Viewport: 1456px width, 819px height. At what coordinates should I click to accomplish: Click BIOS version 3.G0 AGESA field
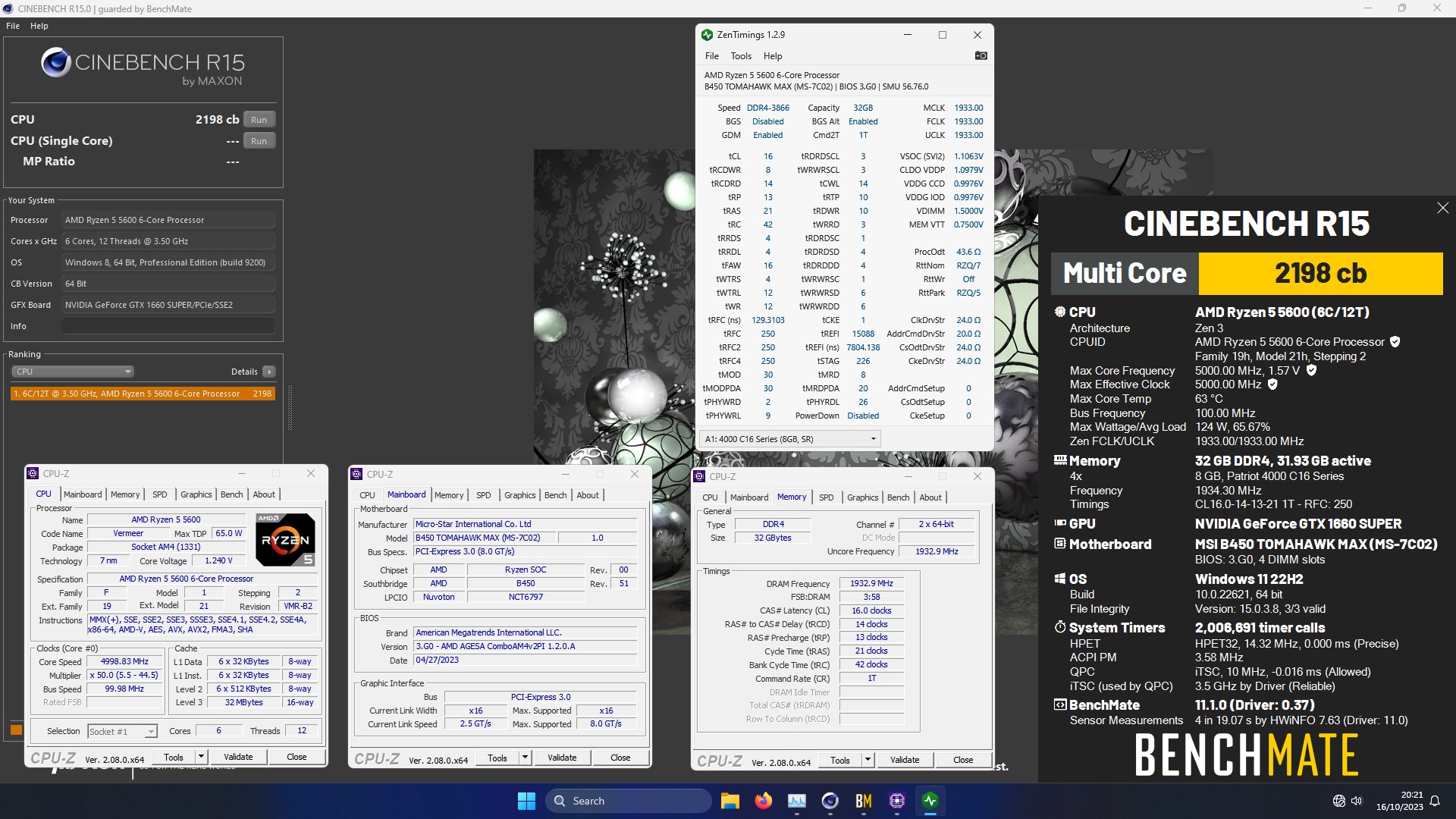526,647
